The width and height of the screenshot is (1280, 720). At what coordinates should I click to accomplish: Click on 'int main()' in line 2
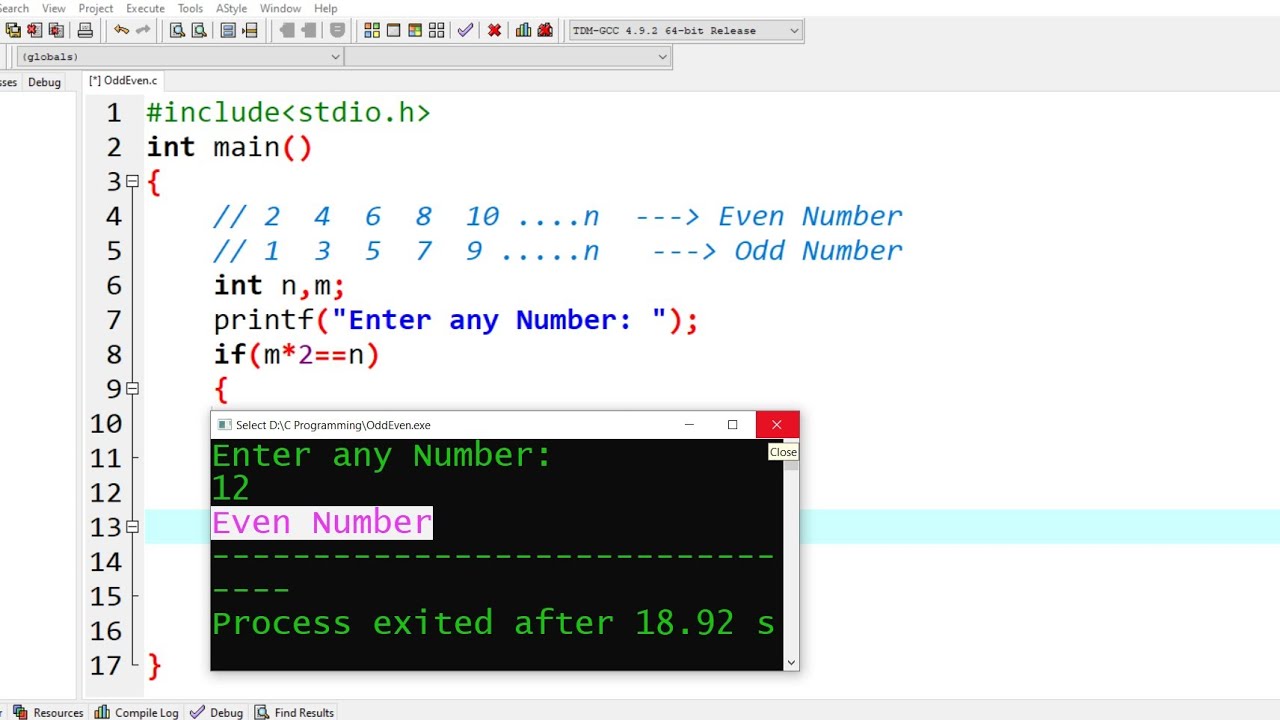(x=229, y=148)
